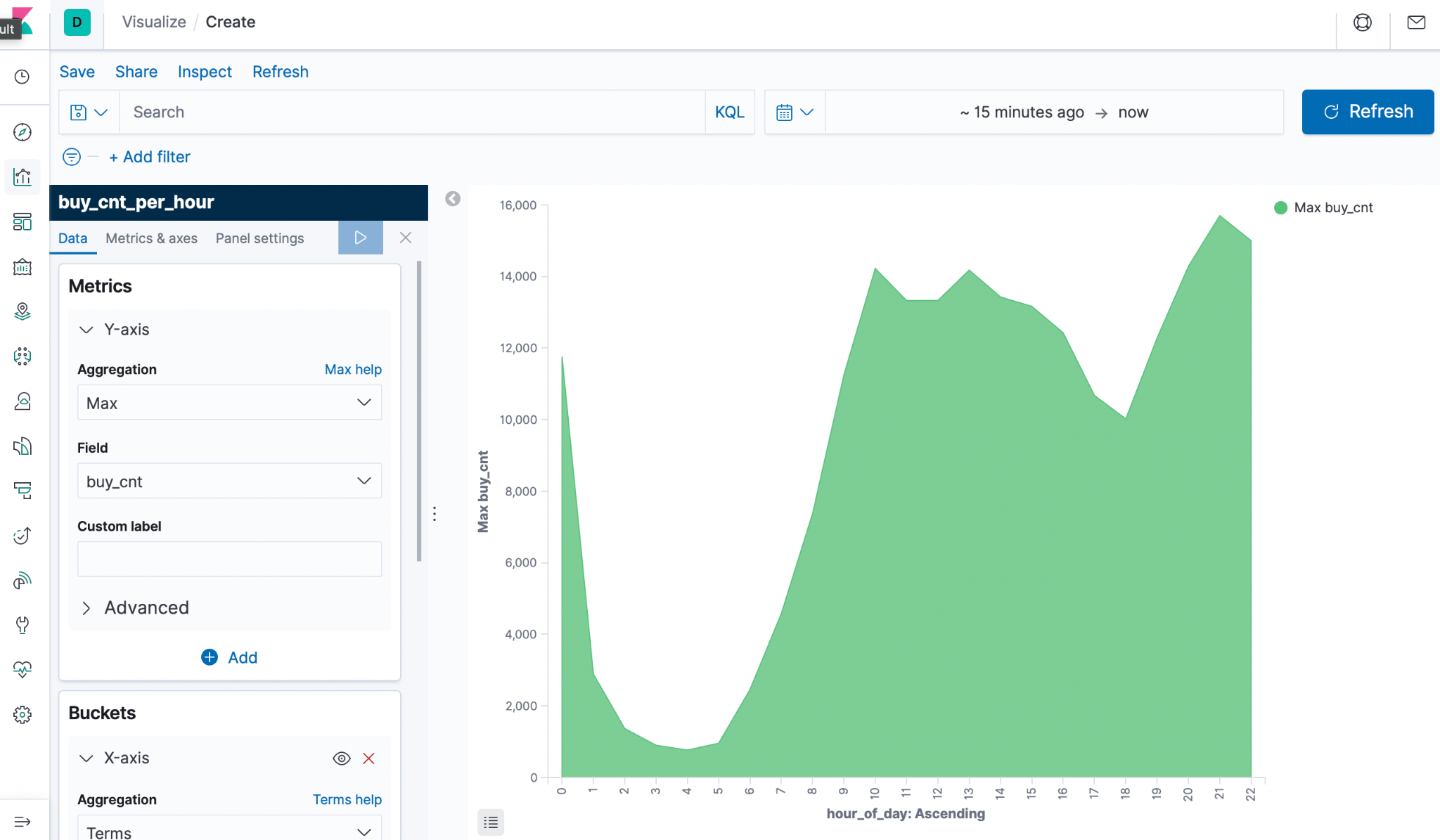Select the Visualize bar chart icon
The image size is (1440, 840).
pos(24,176)
